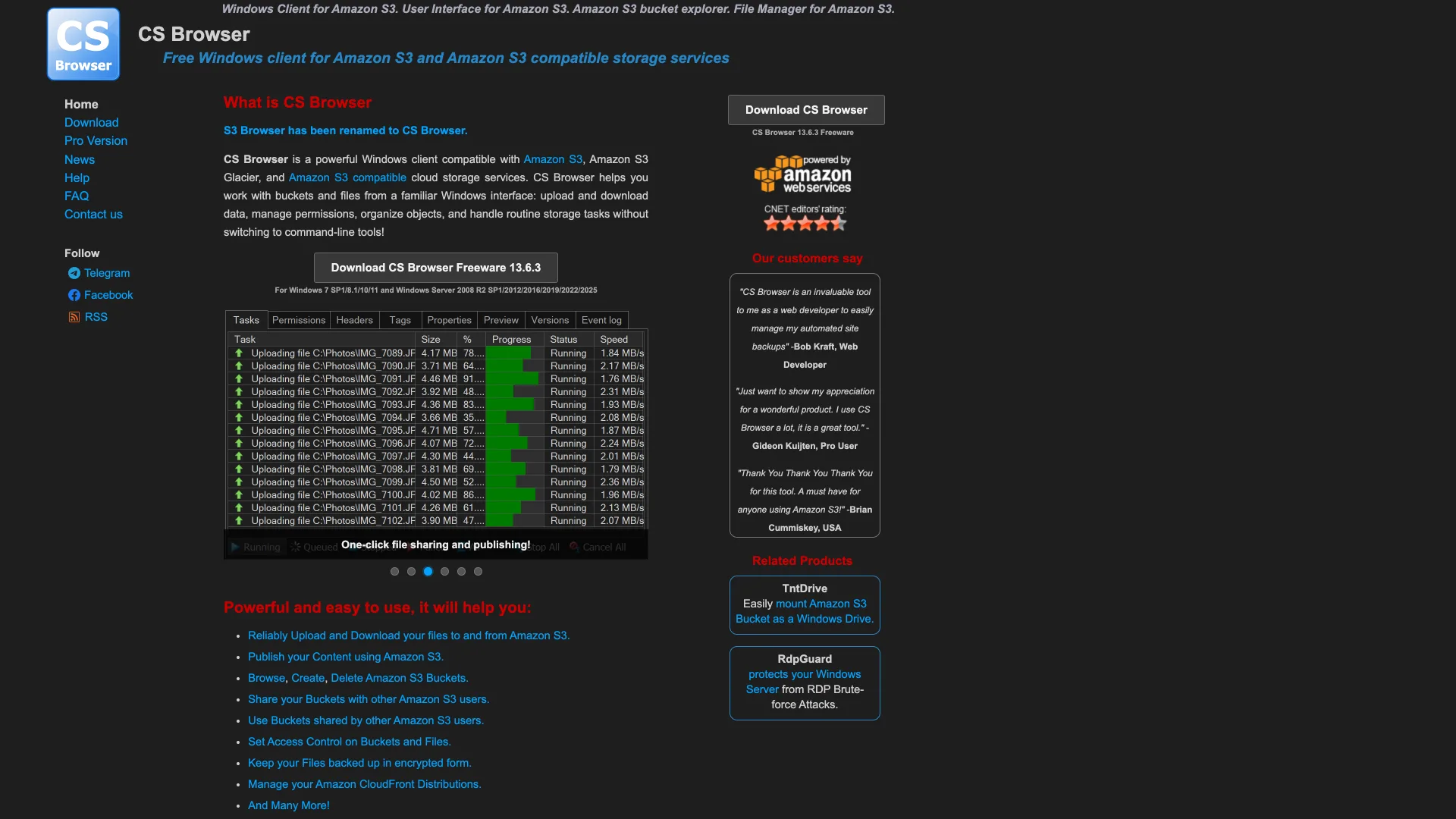The width and height of the screenshot is (1456, 819).
Task: Click Manage your Amazon CloudFront Distributions
Action: tap(365, 784)
